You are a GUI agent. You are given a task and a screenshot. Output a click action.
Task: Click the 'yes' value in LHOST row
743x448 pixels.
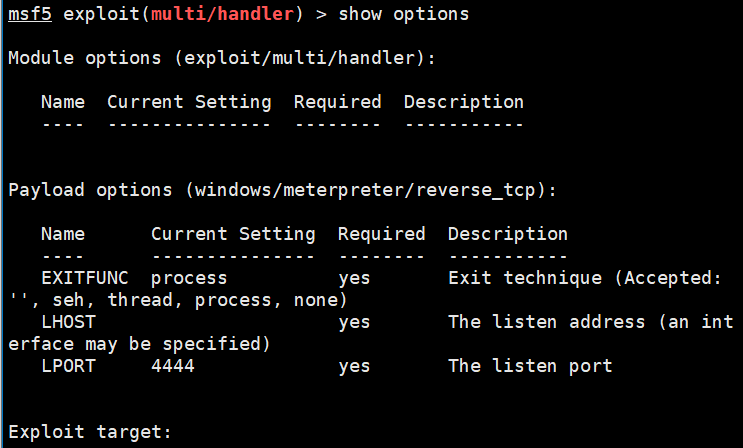(354, 322)
